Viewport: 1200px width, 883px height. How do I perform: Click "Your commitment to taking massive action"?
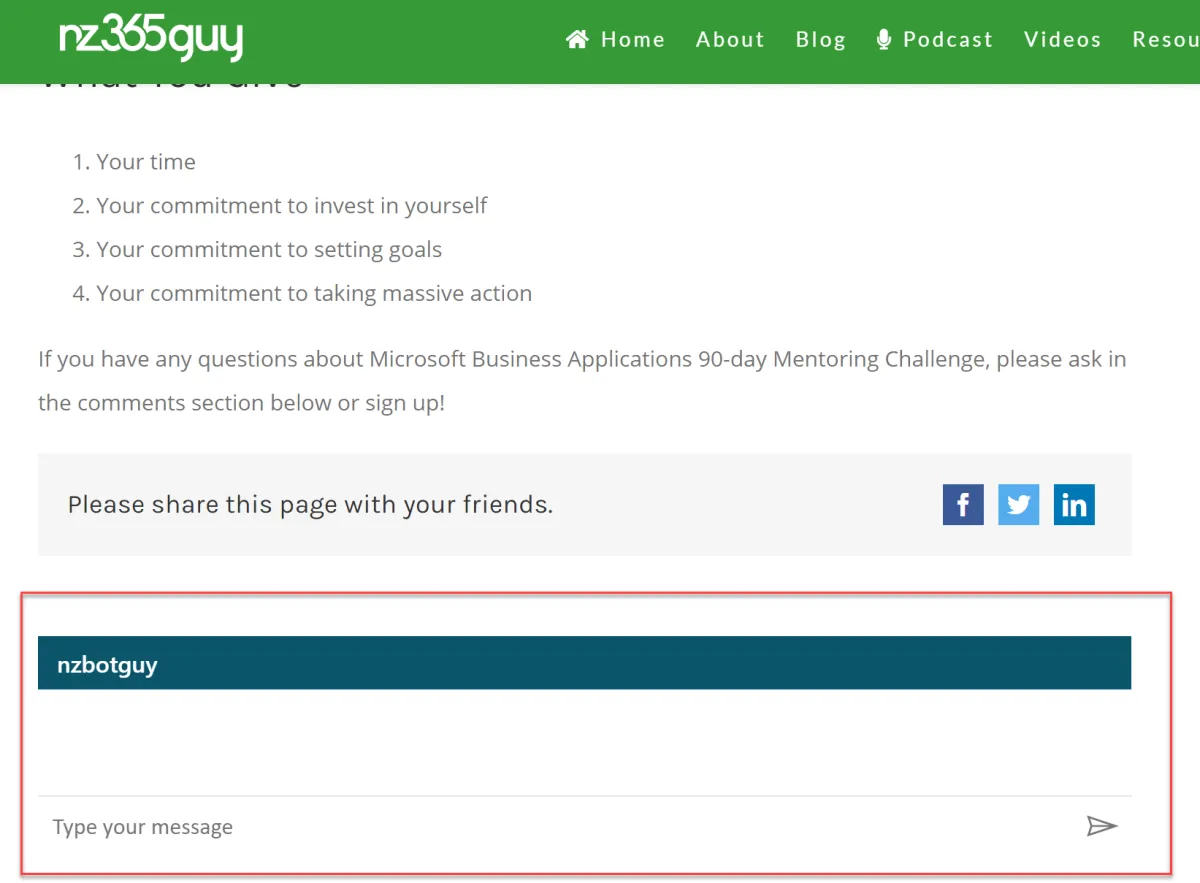coord(314,294)
